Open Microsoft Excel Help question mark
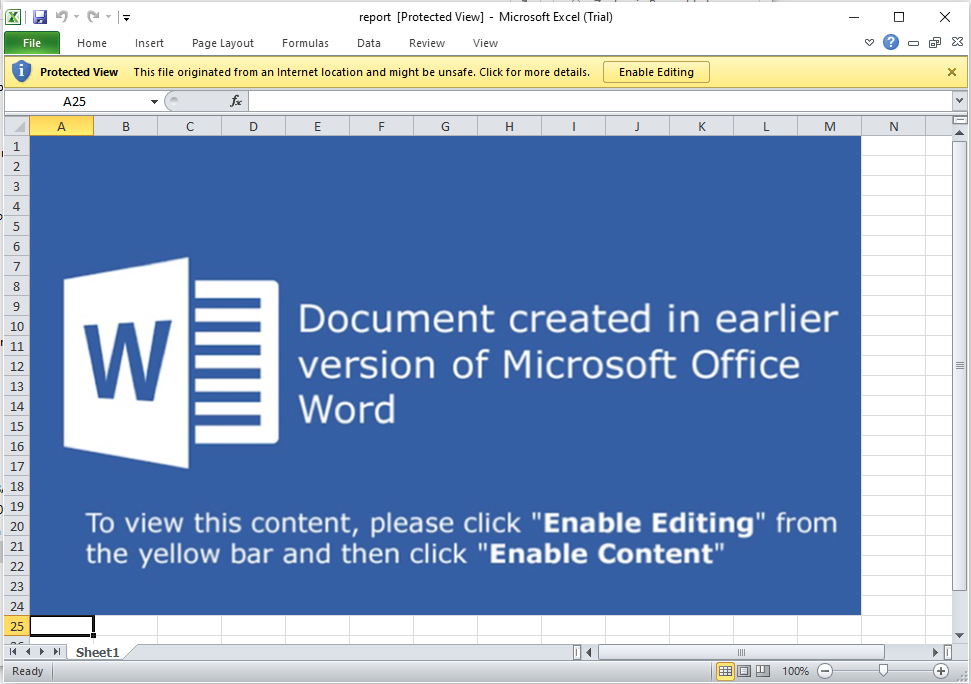This screenshot has height=684, width=971. pos(890,42)
